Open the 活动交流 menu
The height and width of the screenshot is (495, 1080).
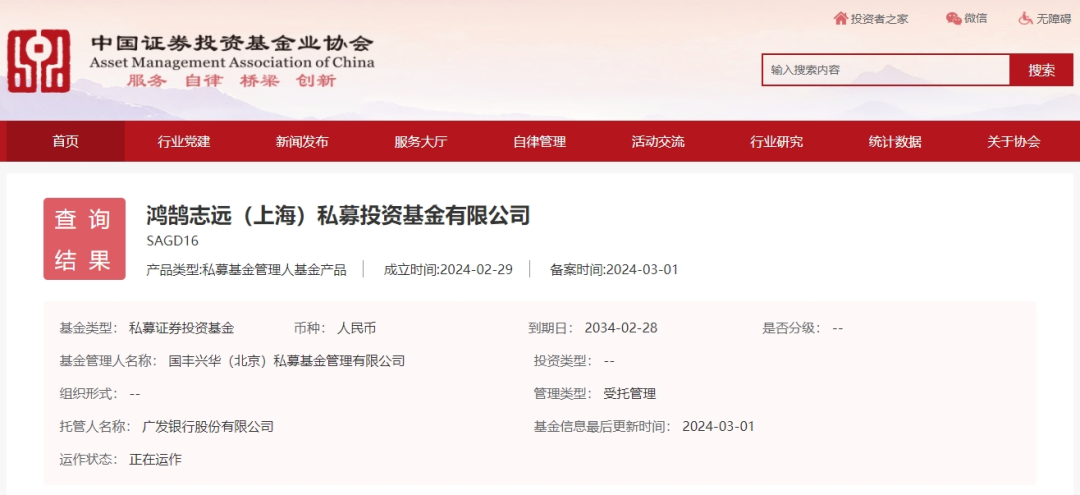tap(658, 142)
